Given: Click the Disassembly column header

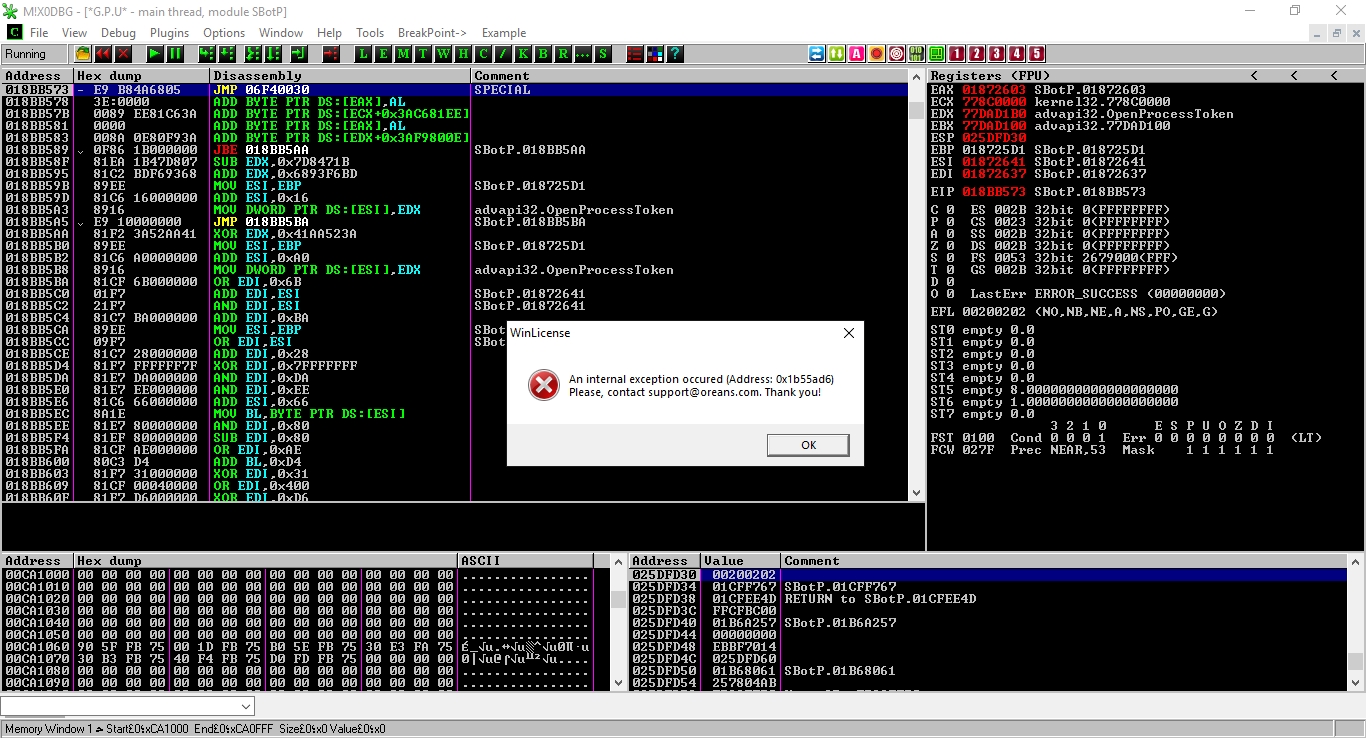Looking at the screenshot, I should pyautogui.click(x=340, y=76).
